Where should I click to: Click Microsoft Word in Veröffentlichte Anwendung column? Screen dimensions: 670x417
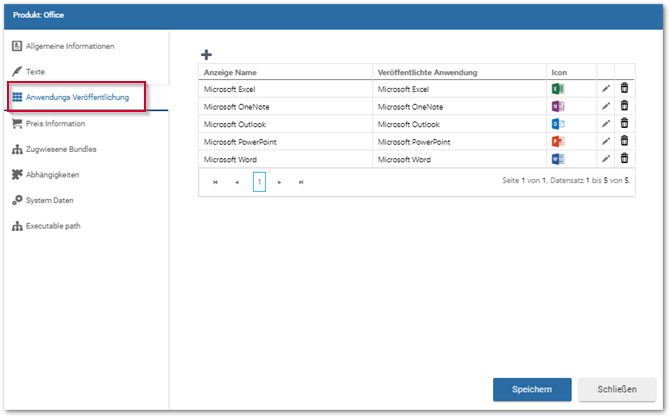[404, 159]
